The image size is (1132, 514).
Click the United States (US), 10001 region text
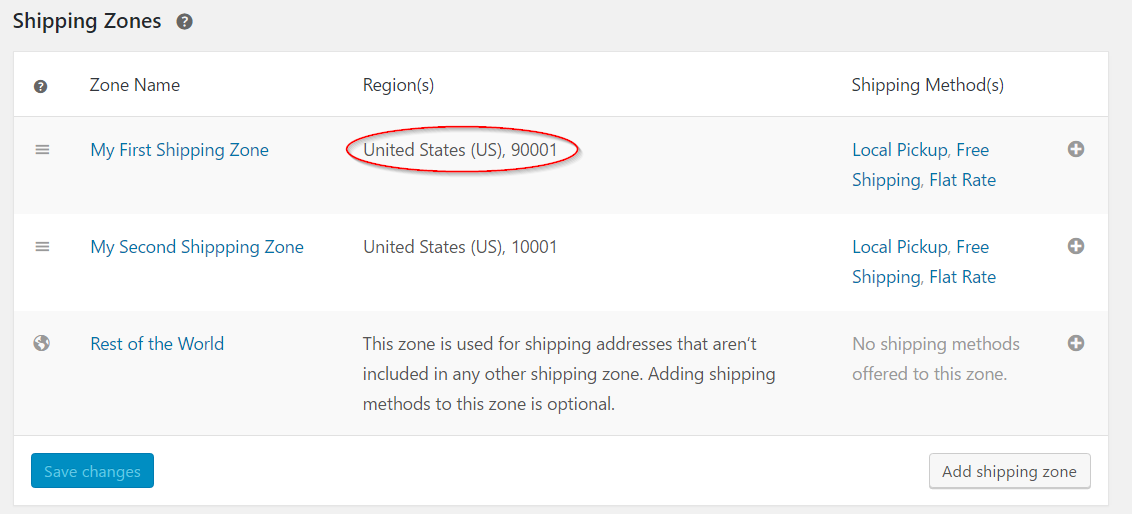point(460,247)
